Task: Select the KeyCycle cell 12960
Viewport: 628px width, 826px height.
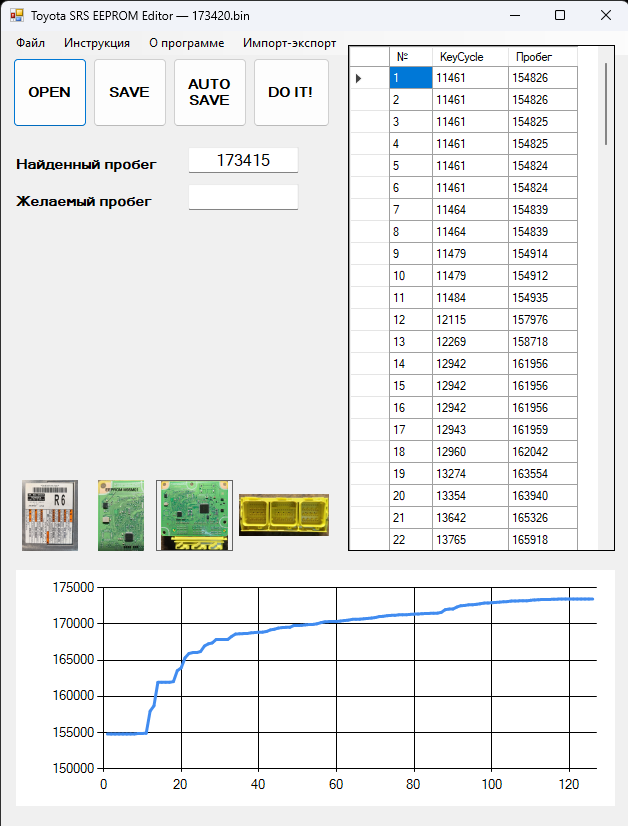Action: point(470,452)
